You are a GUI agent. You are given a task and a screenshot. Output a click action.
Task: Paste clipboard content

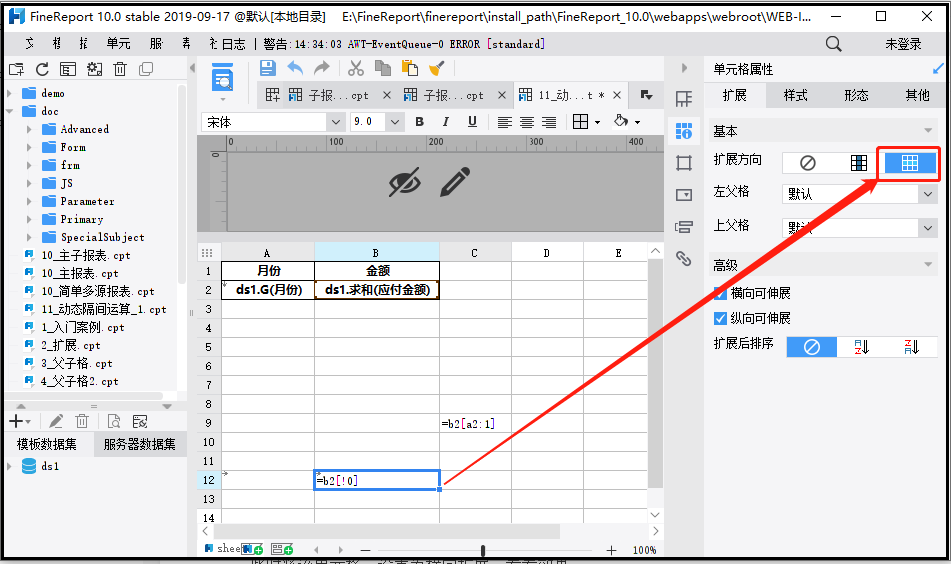[x=410, y=68]
